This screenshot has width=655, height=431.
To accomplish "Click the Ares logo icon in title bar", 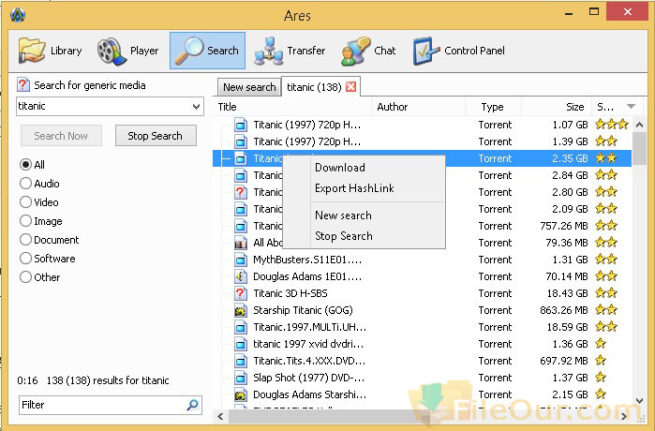I will 18,15.
